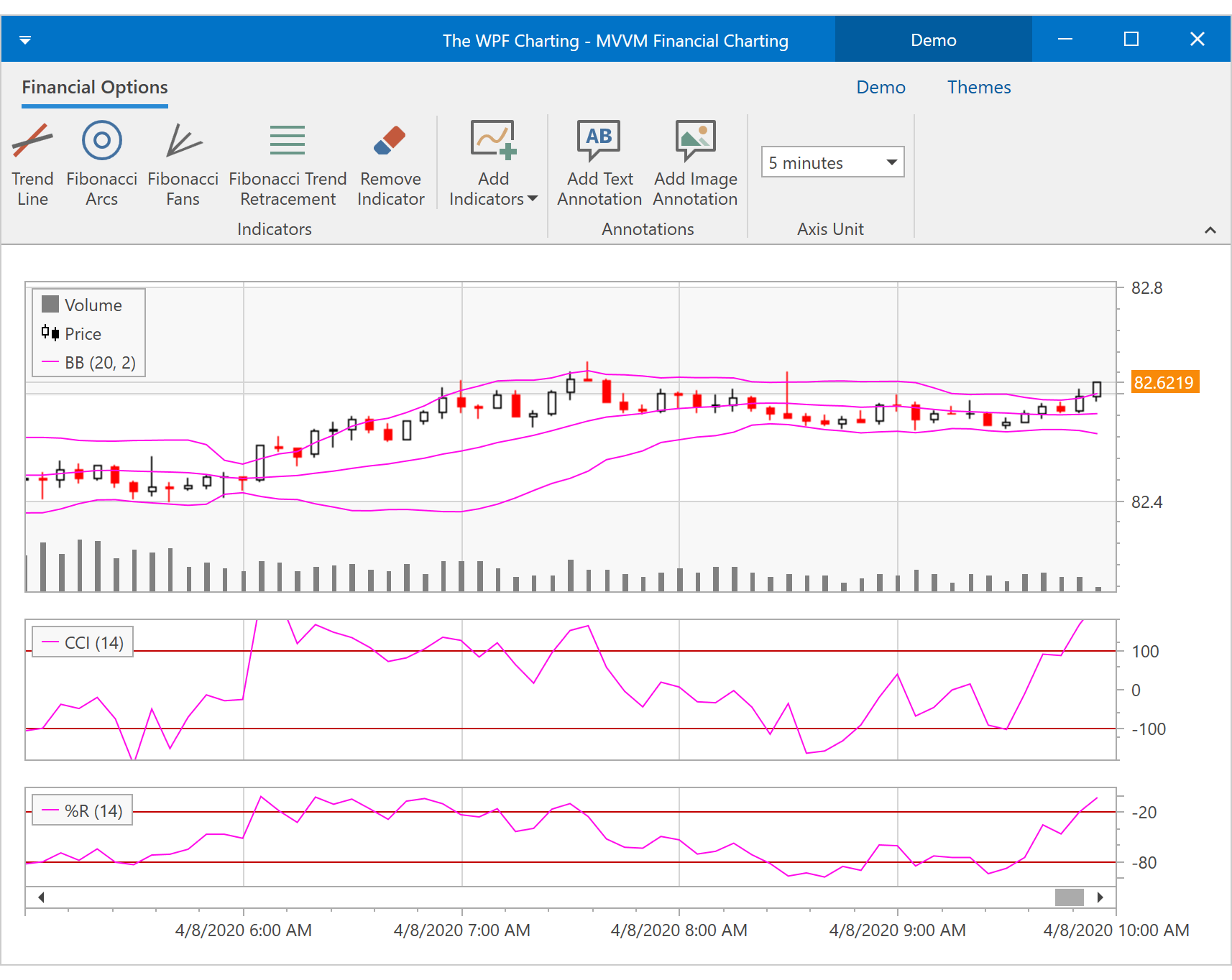
Task: Select the Trend Line tool
Action: 32,164
